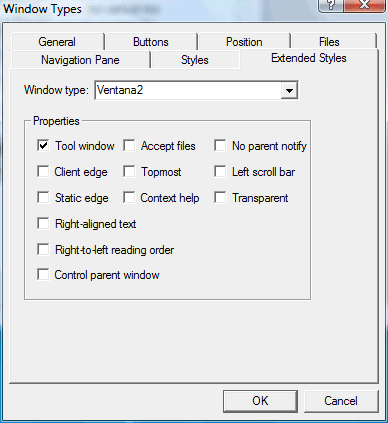Go to the Position tab
The height and width of the screenshot is (423, 388).
pos(244,42)
